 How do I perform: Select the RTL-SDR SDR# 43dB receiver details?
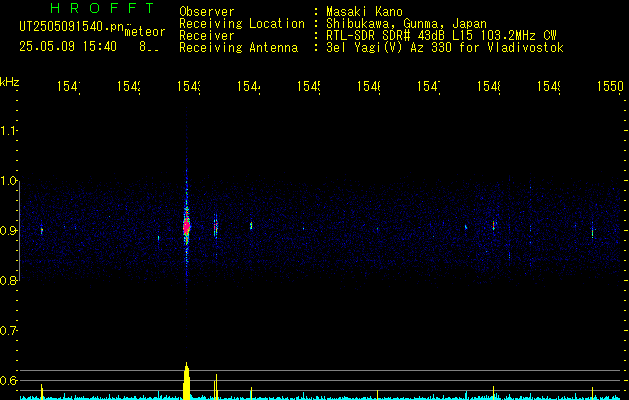coord(441,36)
